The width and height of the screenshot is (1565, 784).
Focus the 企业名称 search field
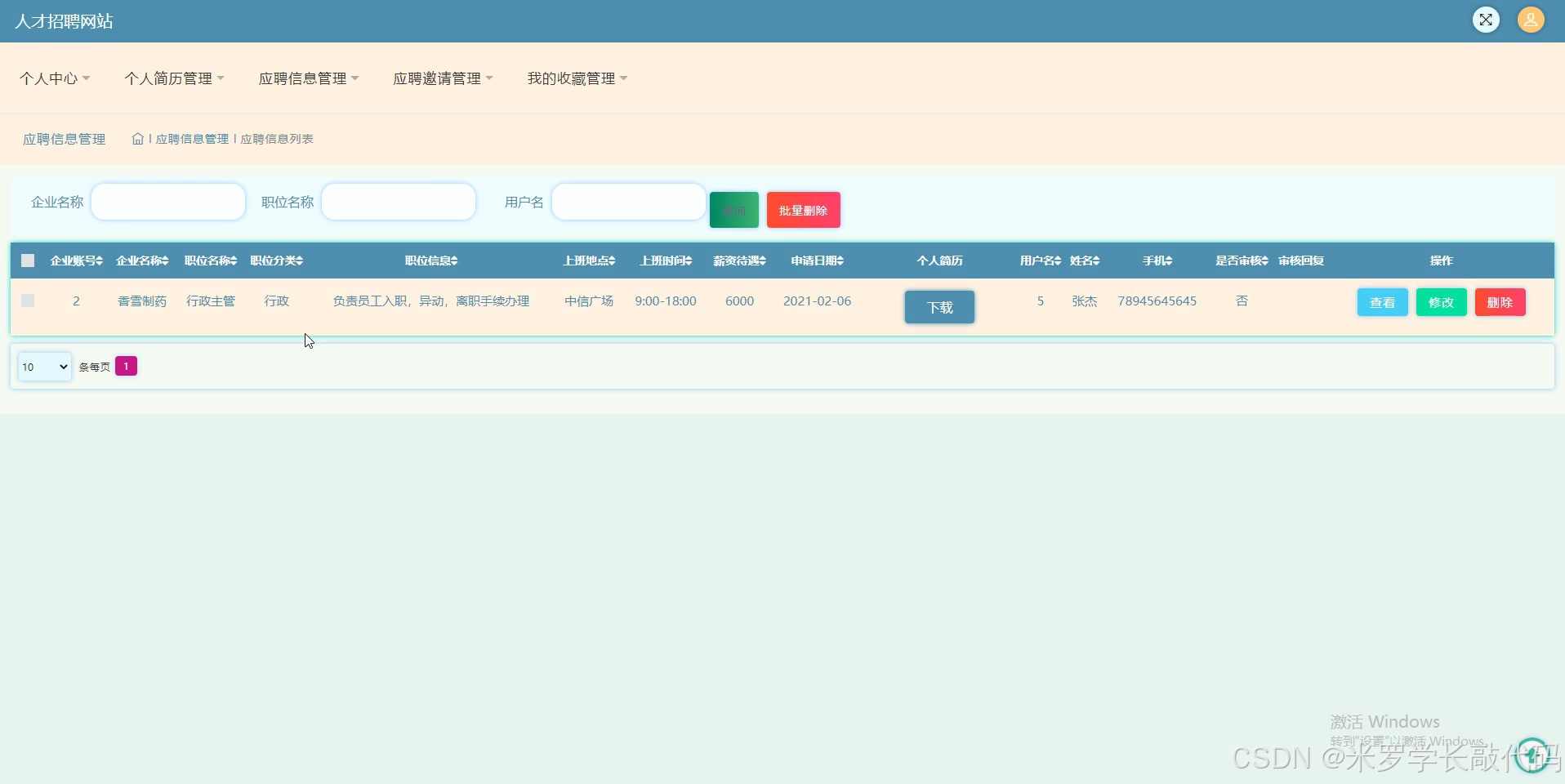coord(168,202)
